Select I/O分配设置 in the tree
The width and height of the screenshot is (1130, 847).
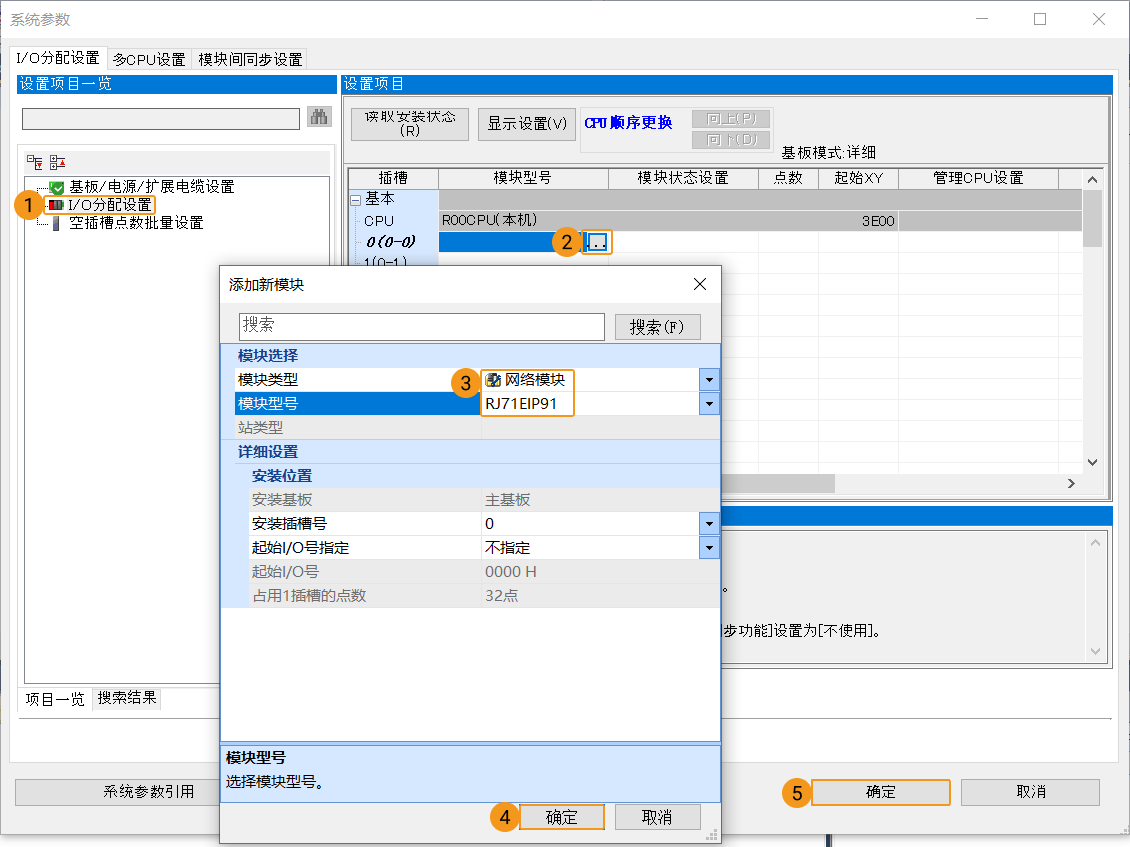tap(110, 205)
